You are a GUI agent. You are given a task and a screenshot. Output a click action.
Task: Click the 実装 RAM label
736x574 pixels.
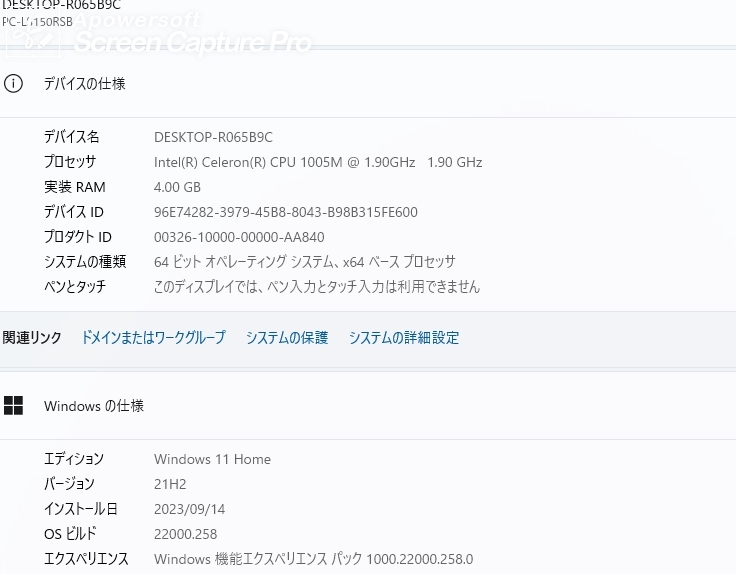click(75, 187)
